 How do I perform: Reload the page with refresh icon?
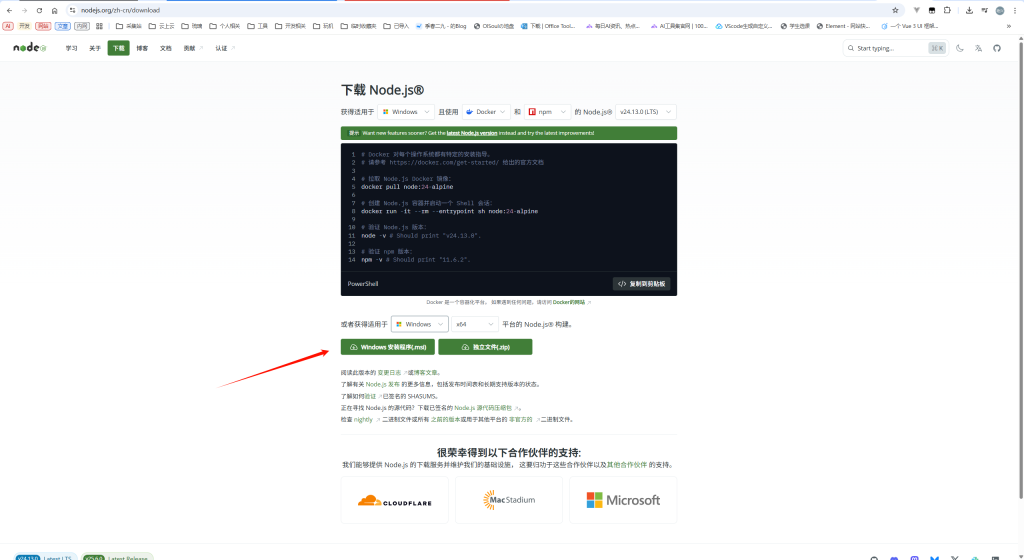point(39,10)
